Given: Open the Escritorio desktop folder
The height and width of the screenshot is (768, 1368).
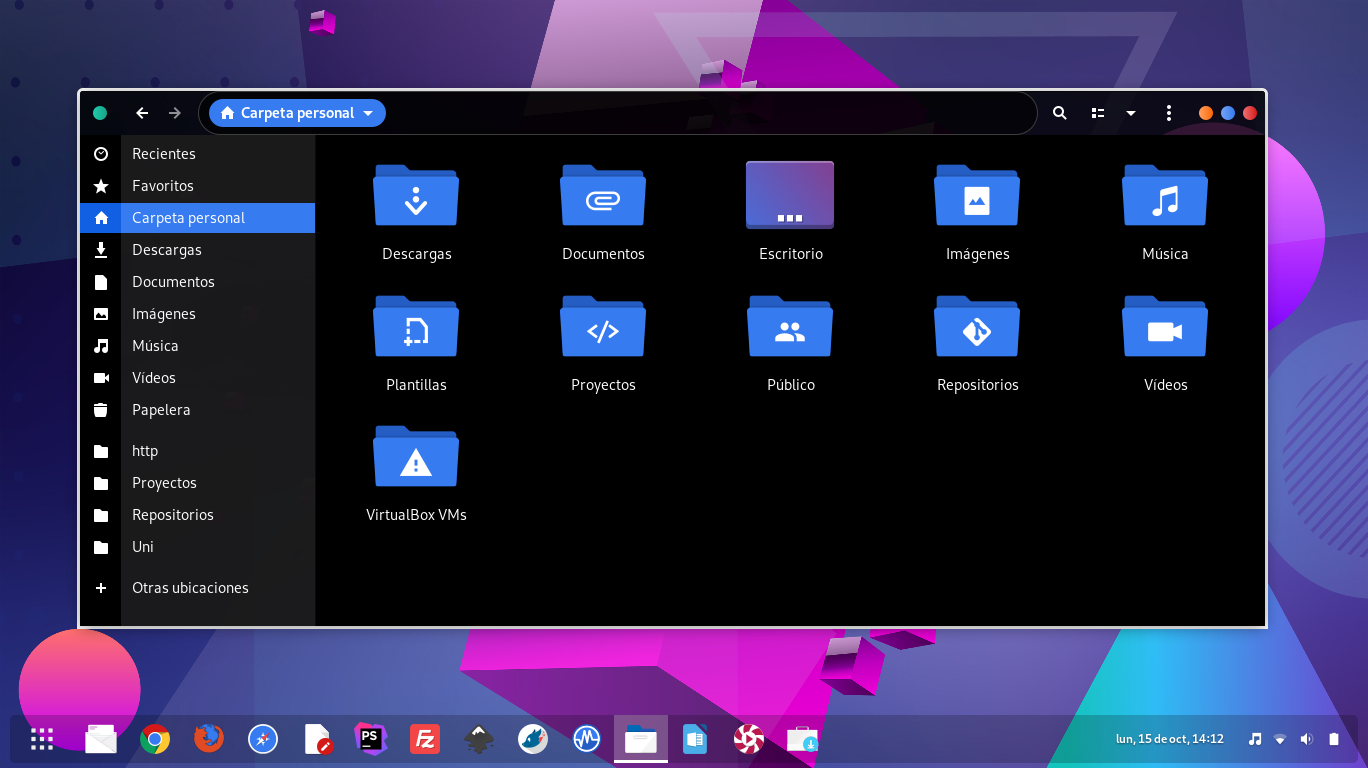Looking at the screenshot, I should click(x=790, y=195).
